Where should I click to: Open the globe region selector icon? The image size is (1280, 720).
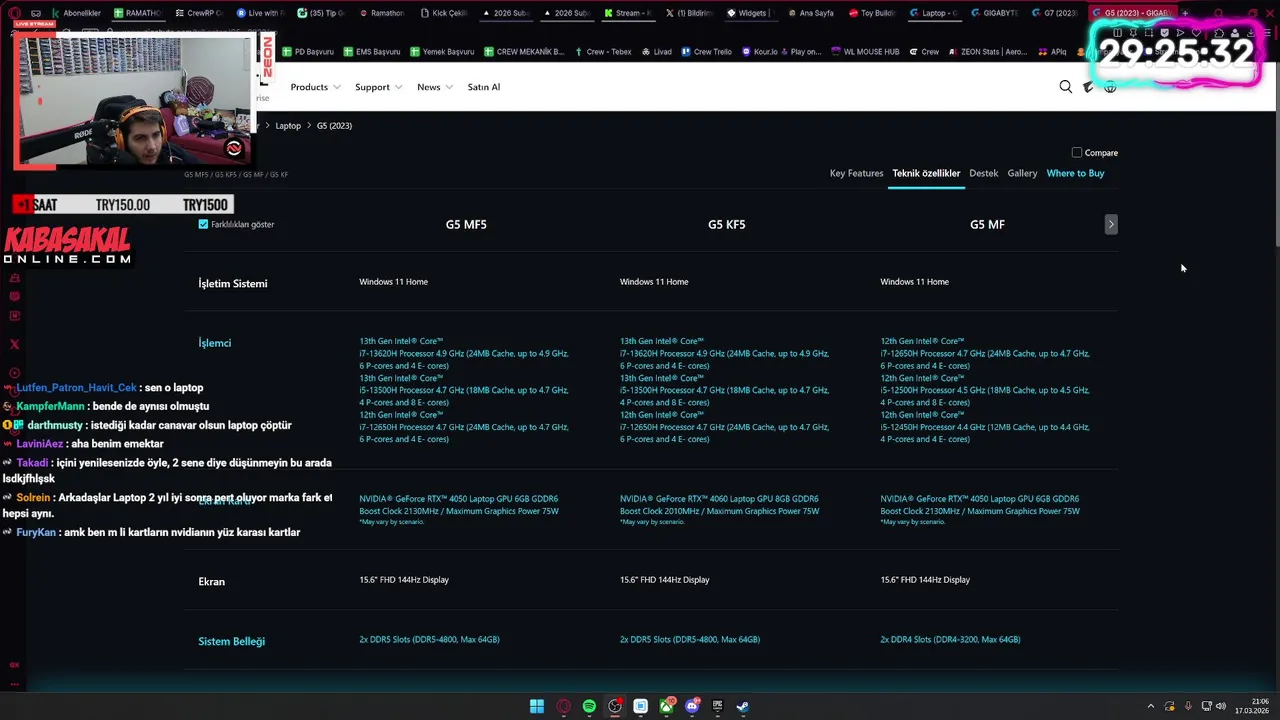coord(1110,87)
